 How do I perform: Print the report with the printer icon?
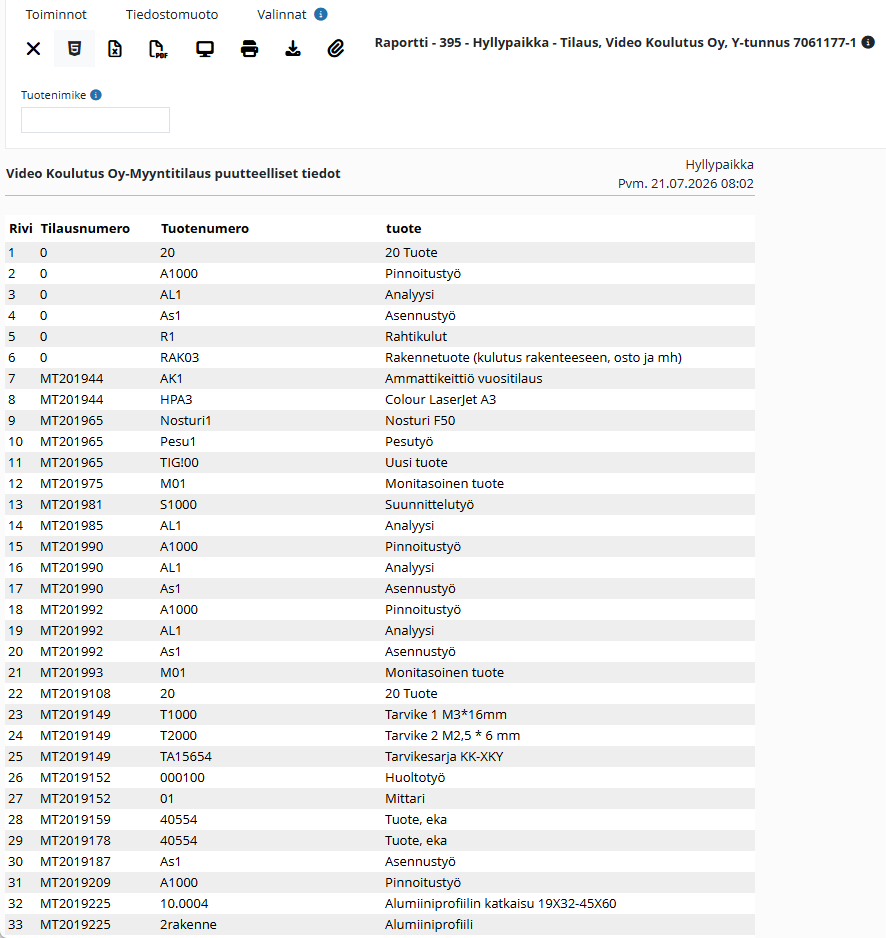pos(249,48)
